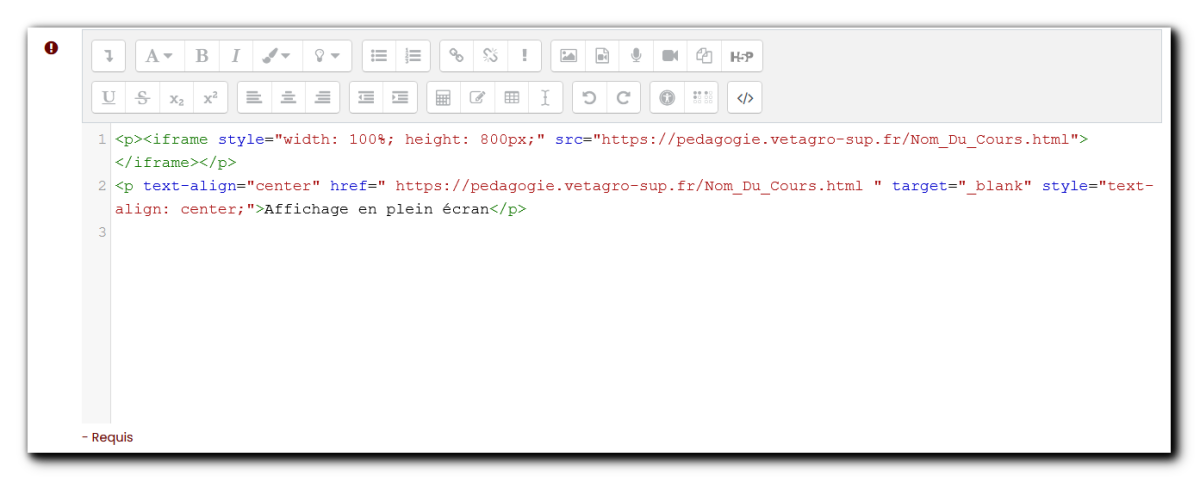Toggle underline formatting

[108, 97]
